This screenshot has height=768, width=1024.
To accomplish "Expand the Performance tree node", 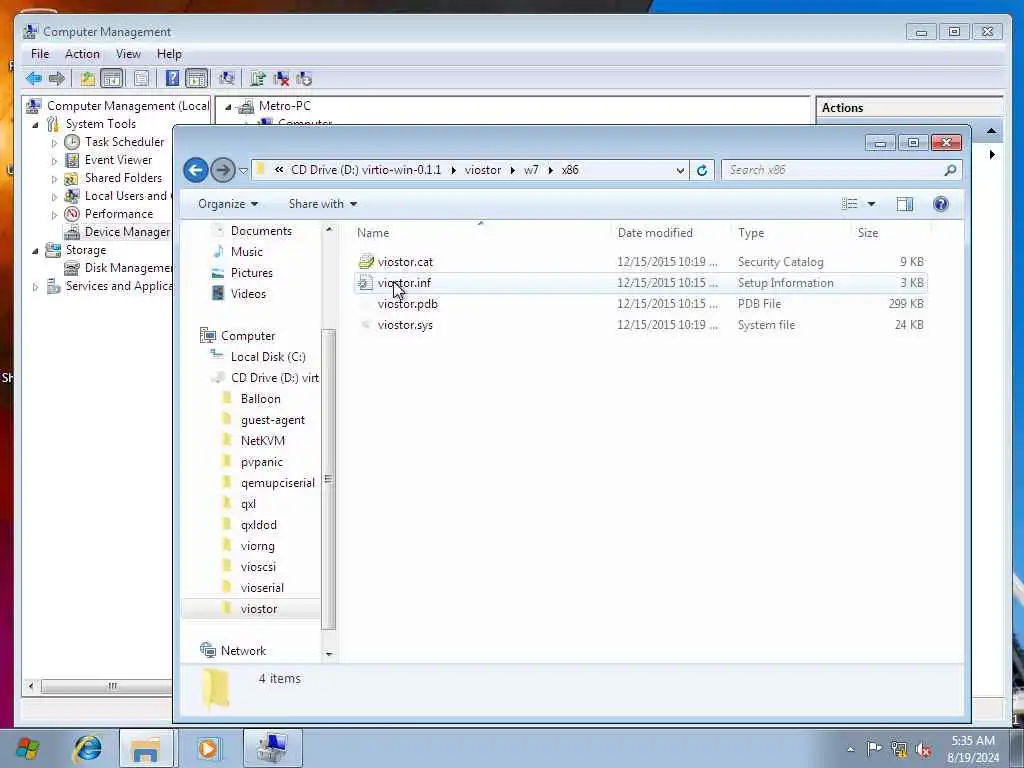I will pos(54,214).
